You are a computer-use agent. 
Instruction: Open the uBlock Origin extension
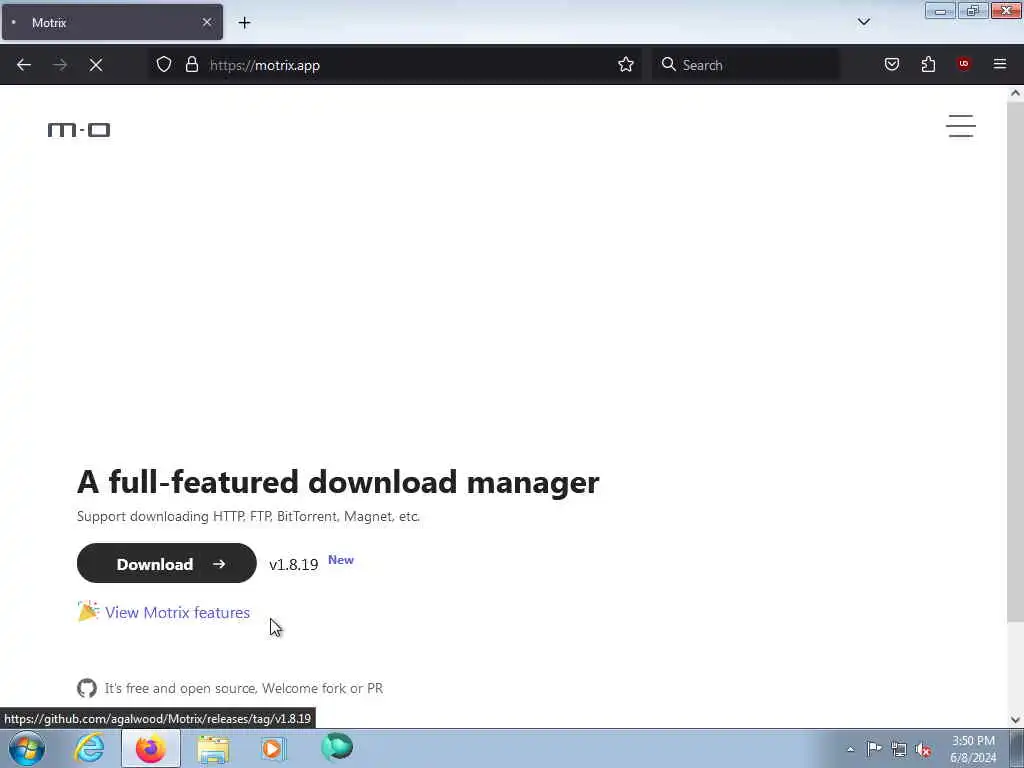point(964,64)
